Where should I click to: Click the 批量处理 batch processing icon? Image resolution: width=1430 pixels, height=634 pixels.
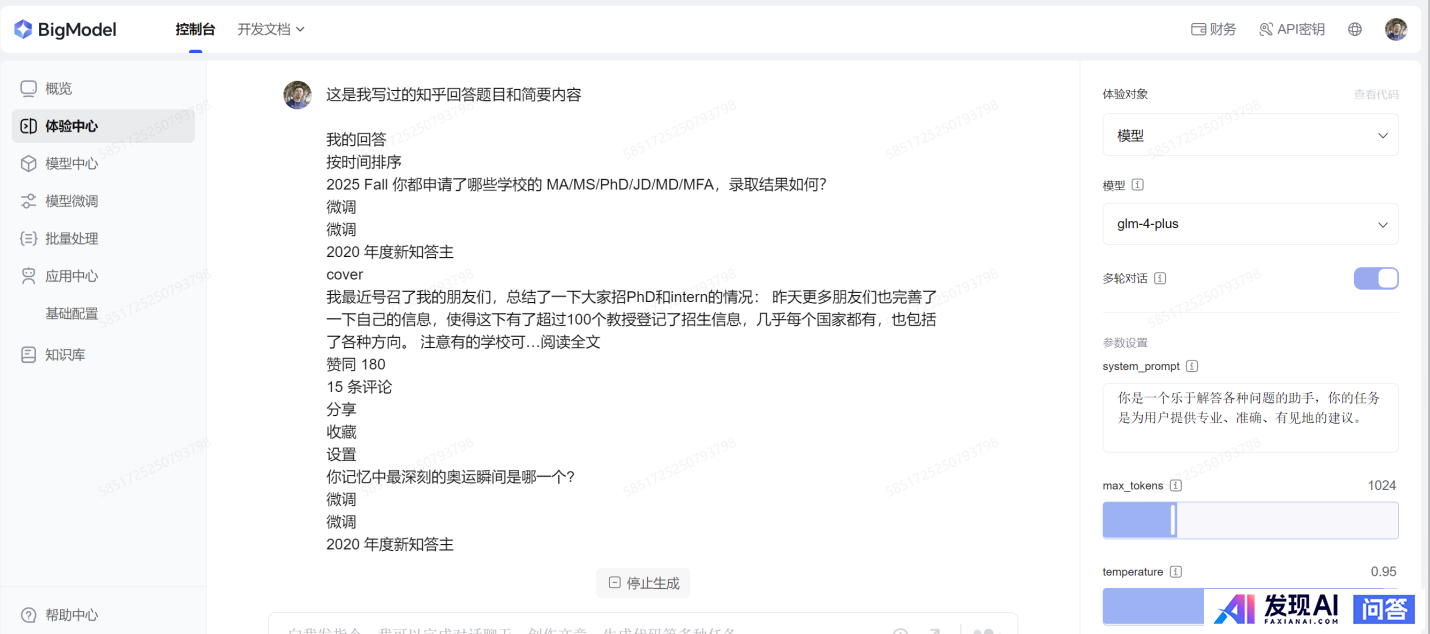(29, 239)
